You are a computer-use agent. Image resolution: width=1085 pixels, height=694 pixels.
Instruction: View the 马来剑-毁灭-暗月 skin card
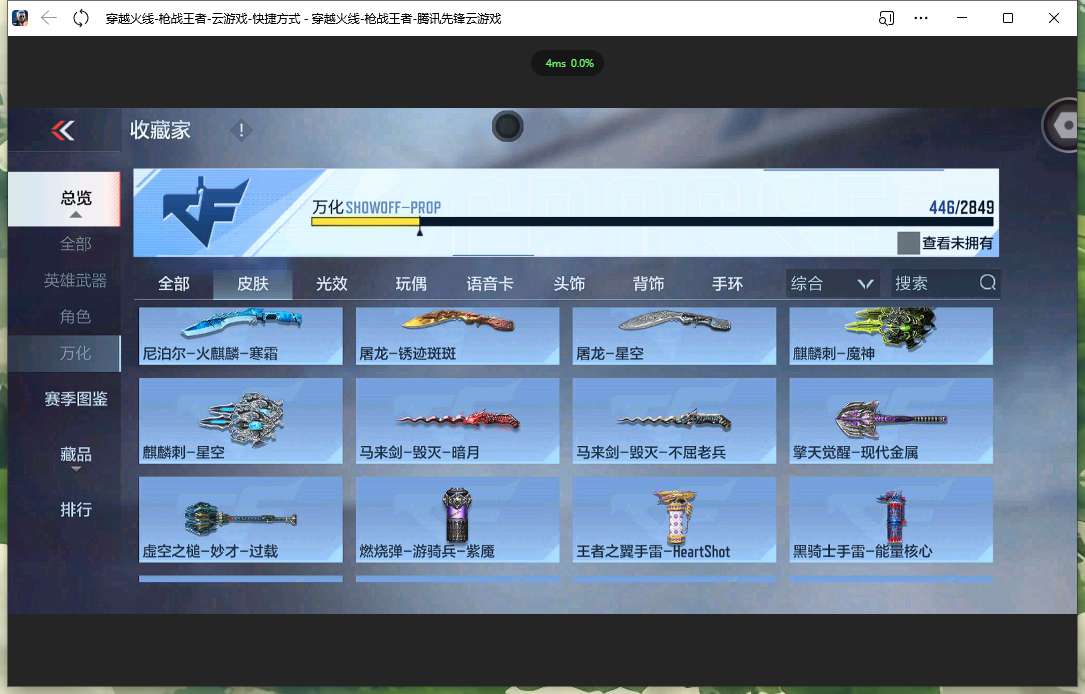tap(457, 421)
